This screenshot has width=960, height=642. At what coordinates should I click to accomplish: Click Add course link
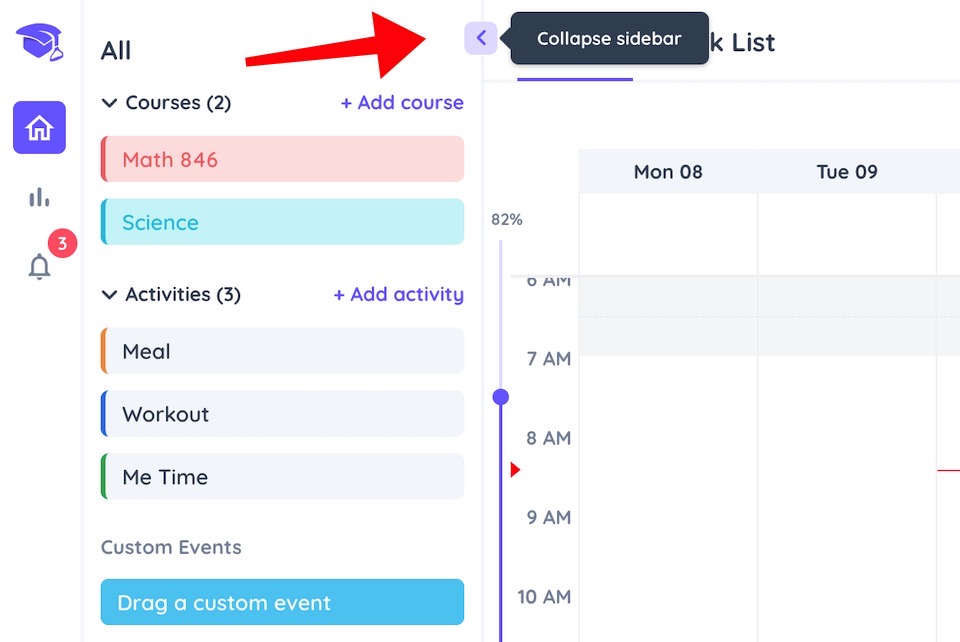[402, 102]
